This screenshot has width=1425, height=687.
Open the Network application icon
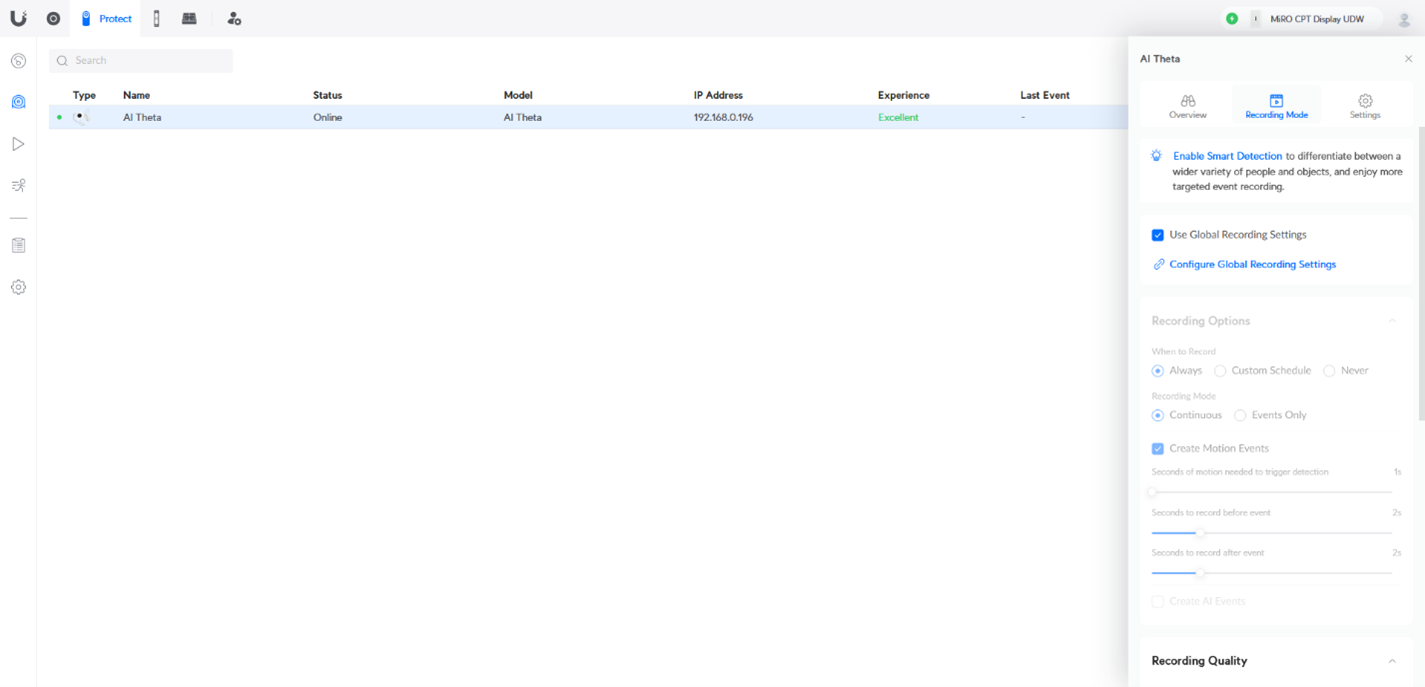coord(54,19)
